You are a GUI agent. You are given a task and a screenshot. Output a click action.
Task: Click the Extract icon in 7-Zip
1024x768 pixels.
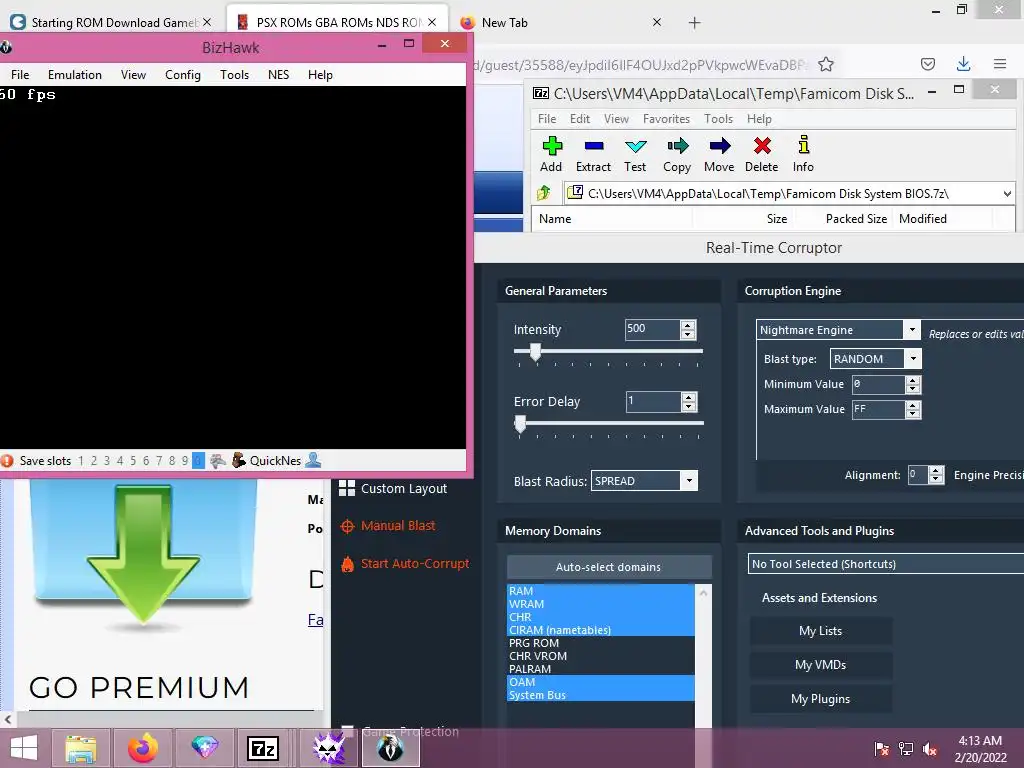(594, 146)
